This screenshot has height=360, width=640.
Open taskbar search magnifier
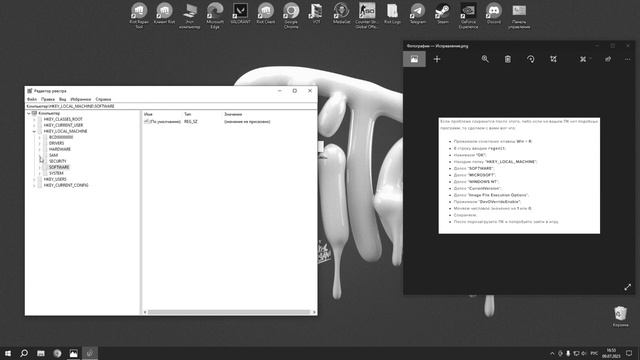click(24, 353)
